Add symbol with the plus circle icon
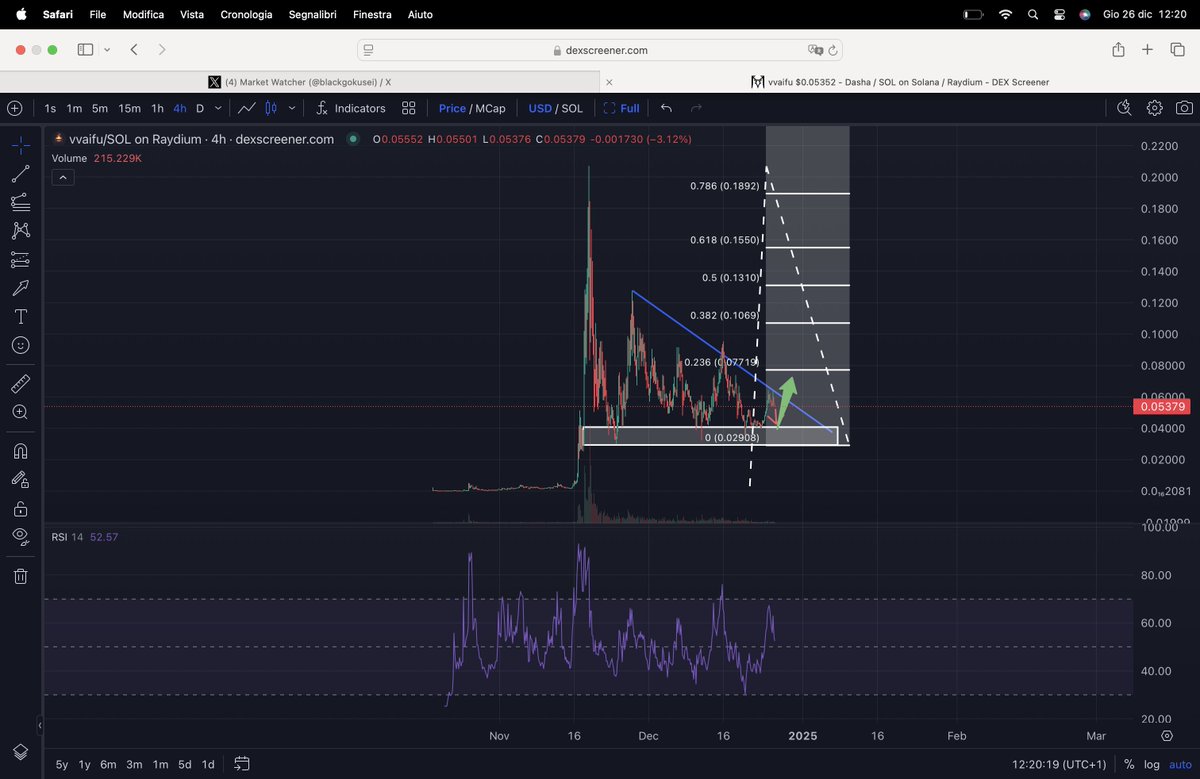Viewport: 1200px width, 779px height. 14,108
